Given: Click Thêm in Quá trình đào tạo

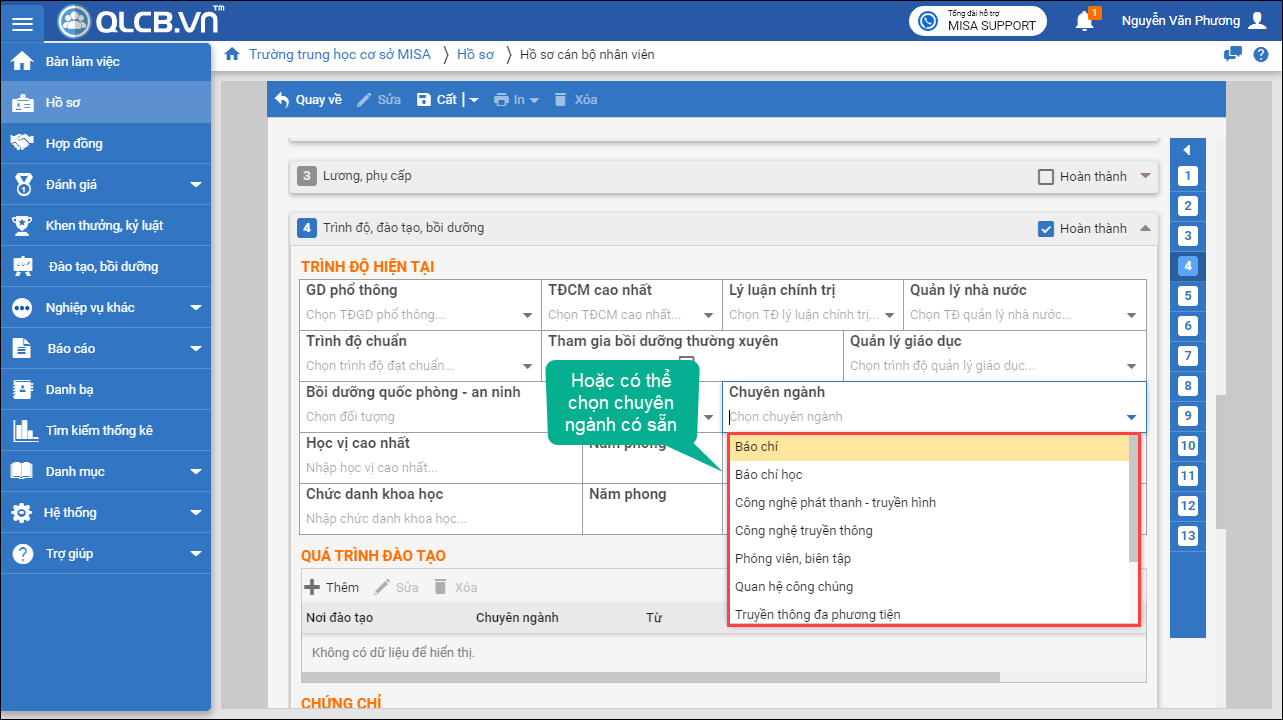Looking at the screenshot, I should [x=331, y=587].
